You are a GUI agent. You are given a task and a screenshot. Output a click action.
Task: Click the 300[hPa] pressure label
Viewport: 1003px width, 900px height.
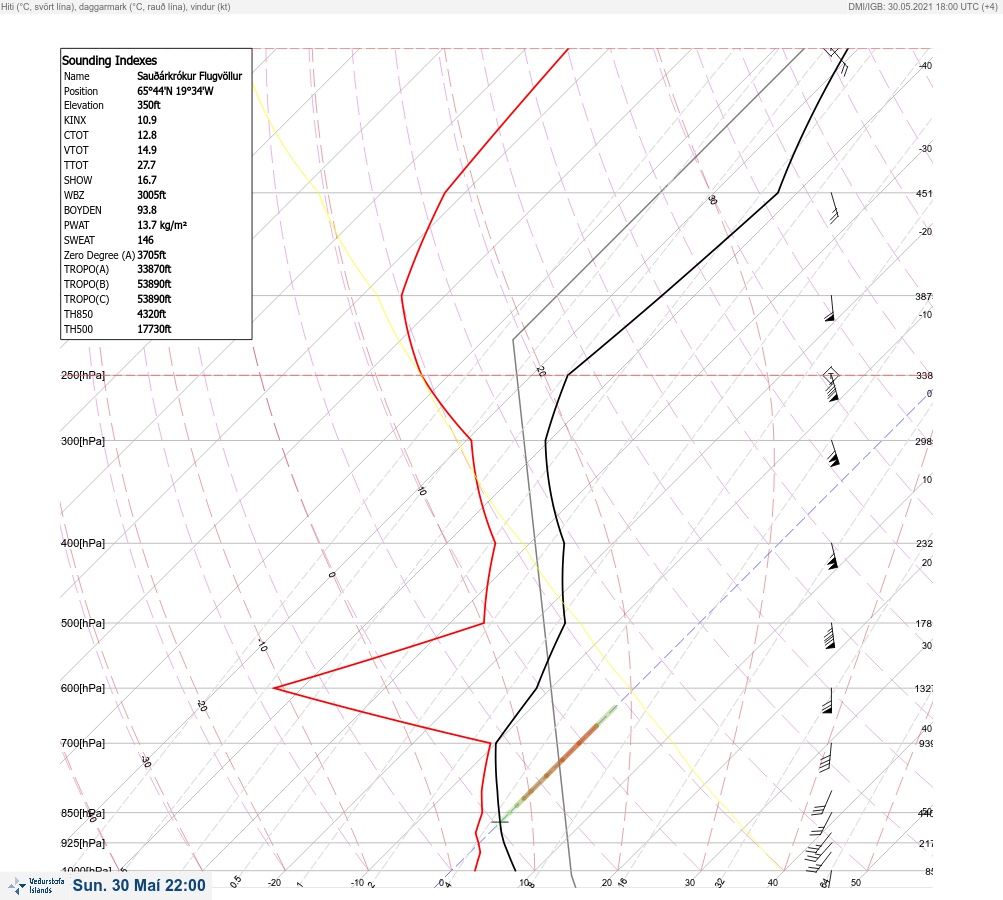coord(83,441)
